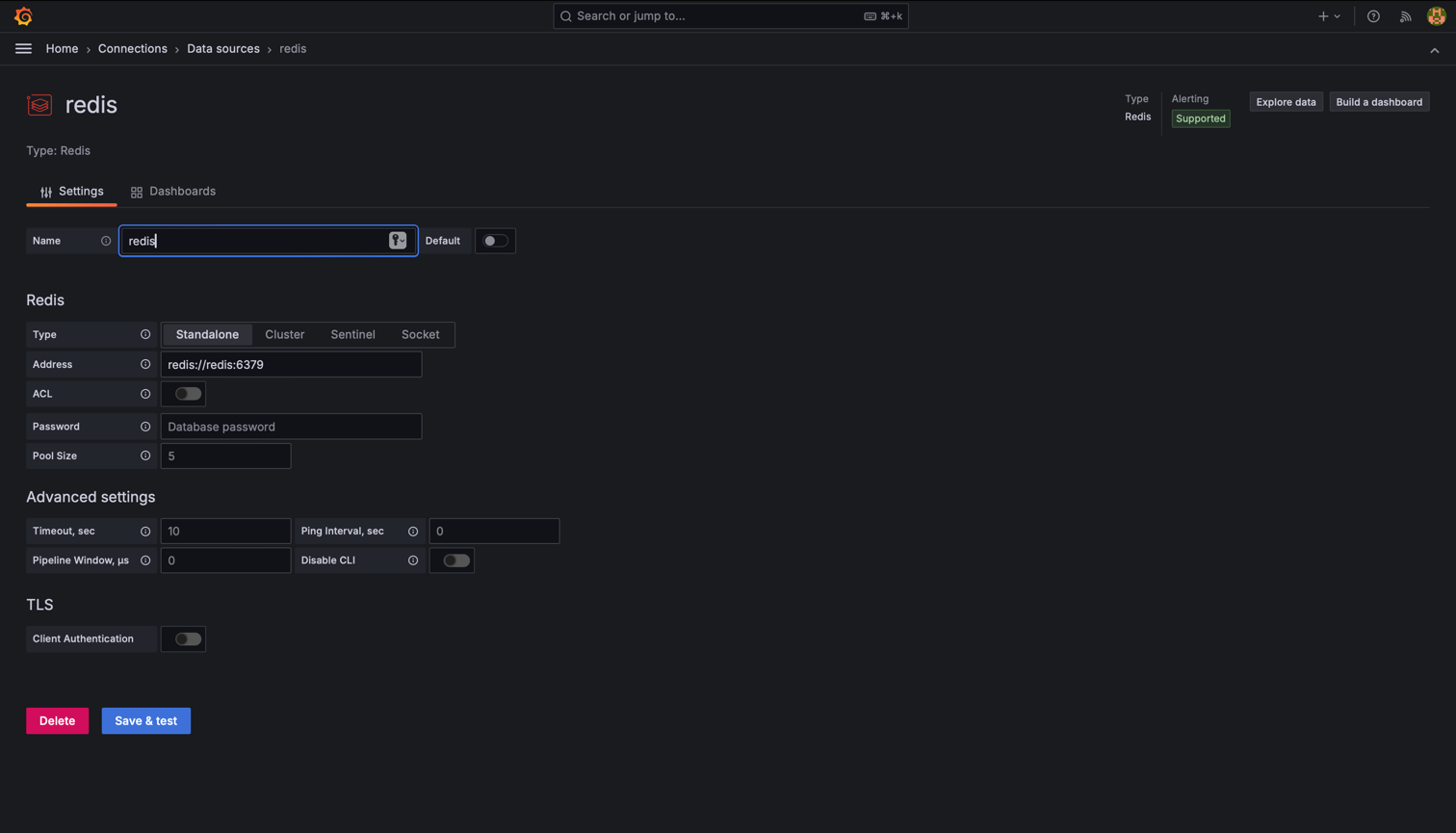
Task: Go to Data sources in breadcrumb
Action: (222, 49)
